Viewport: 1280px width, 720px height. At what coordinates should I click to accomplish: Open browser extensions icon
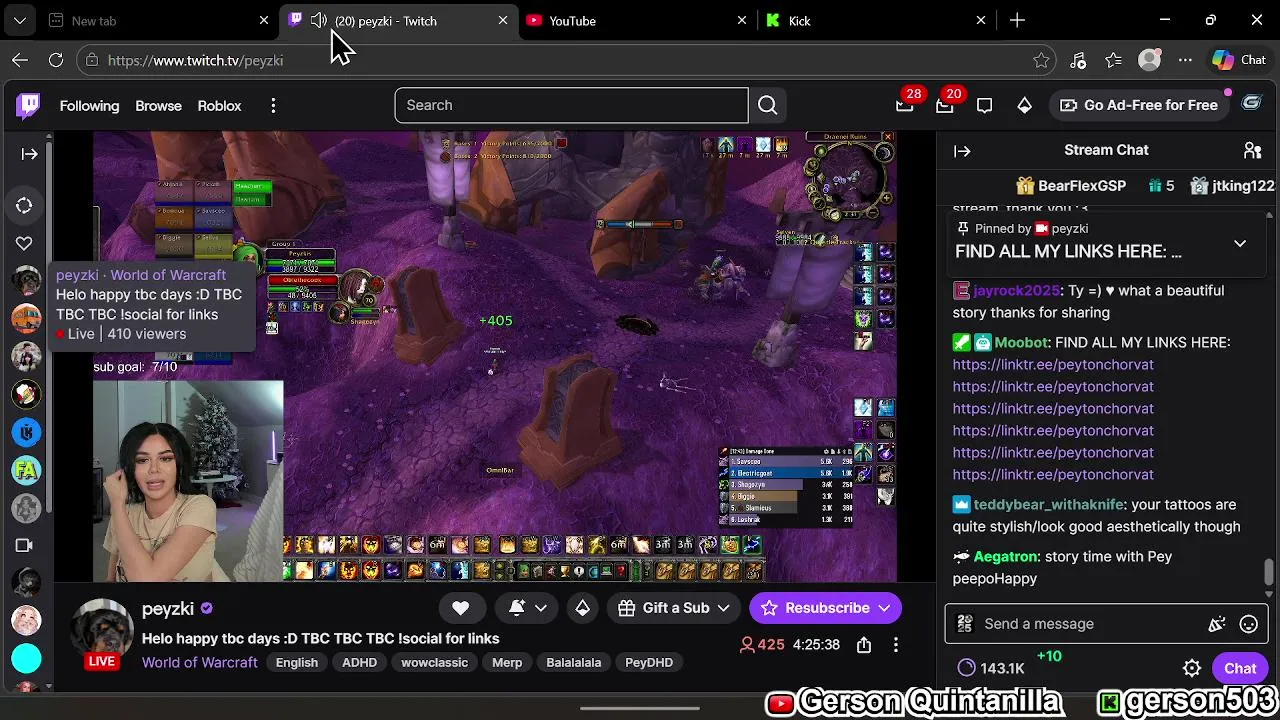[x=1077, y=61]
